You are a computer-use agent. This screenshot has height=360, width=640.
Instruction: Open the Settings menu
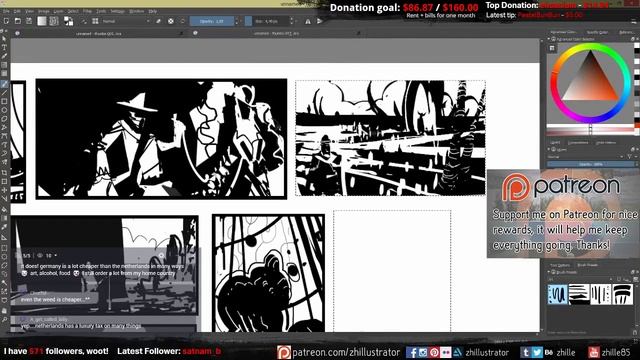coord(118,11)
